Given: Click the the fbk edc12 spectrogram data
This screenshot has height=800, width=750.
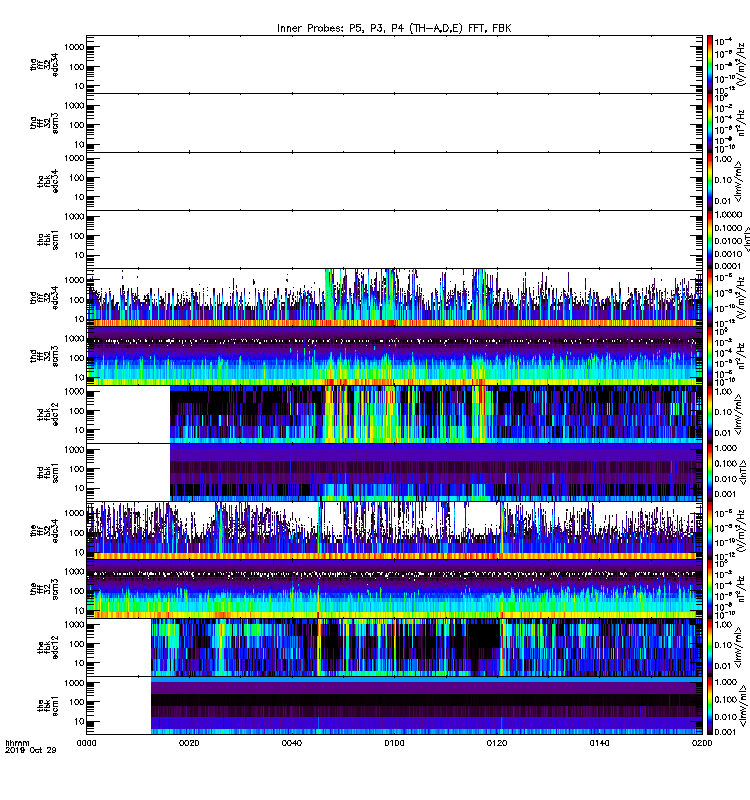Looking at the screenshot, I should (427, 647).
